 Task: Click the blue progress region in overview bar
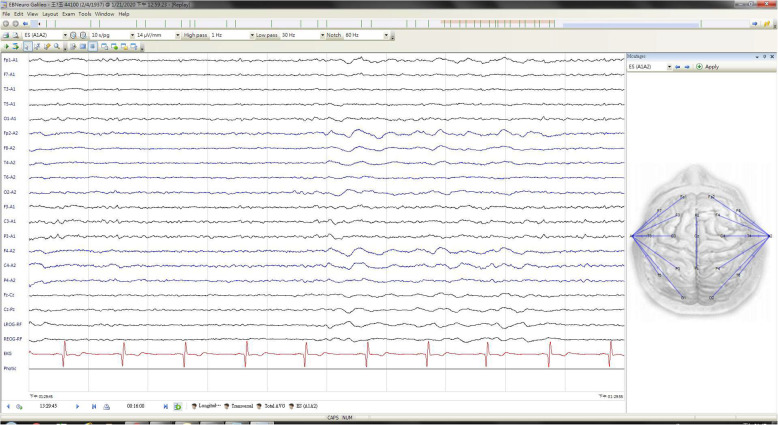pos(630,24)
